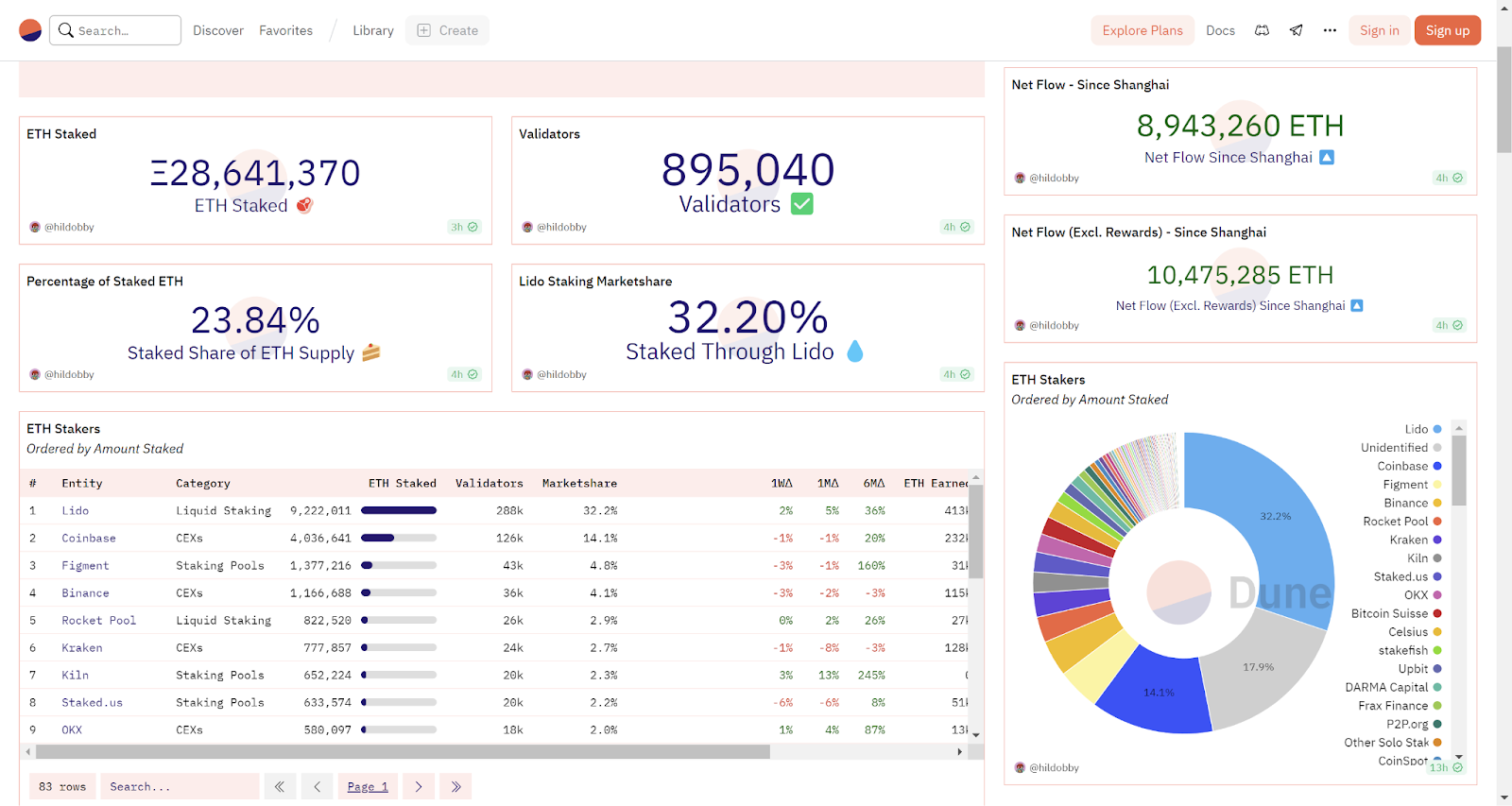Open the Page 1 selector
Image resolution: width=1512 pixels, height=806 pixels.
[368, 786]
